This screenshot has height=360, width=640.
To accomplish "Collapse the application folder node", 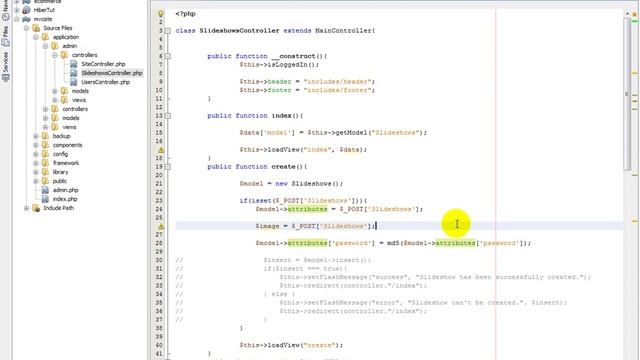I will (x=36, y=37).
